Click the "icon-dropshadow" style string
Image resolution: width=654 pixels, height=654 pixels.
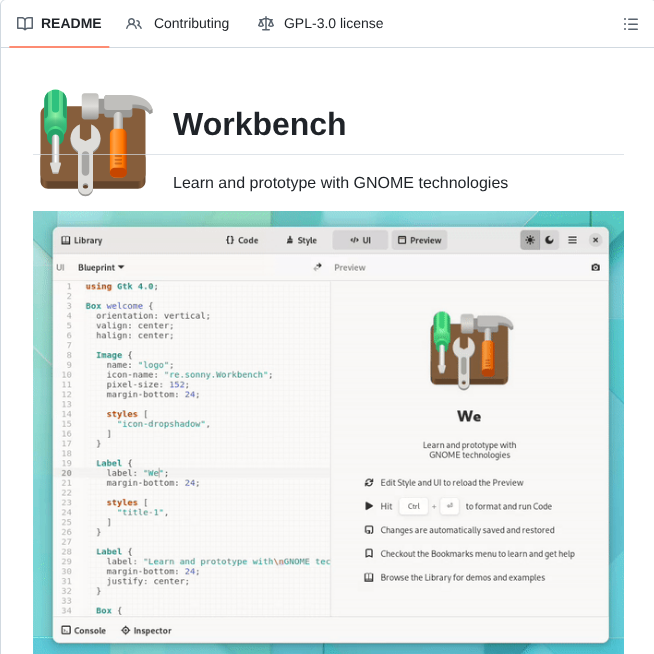161,424
